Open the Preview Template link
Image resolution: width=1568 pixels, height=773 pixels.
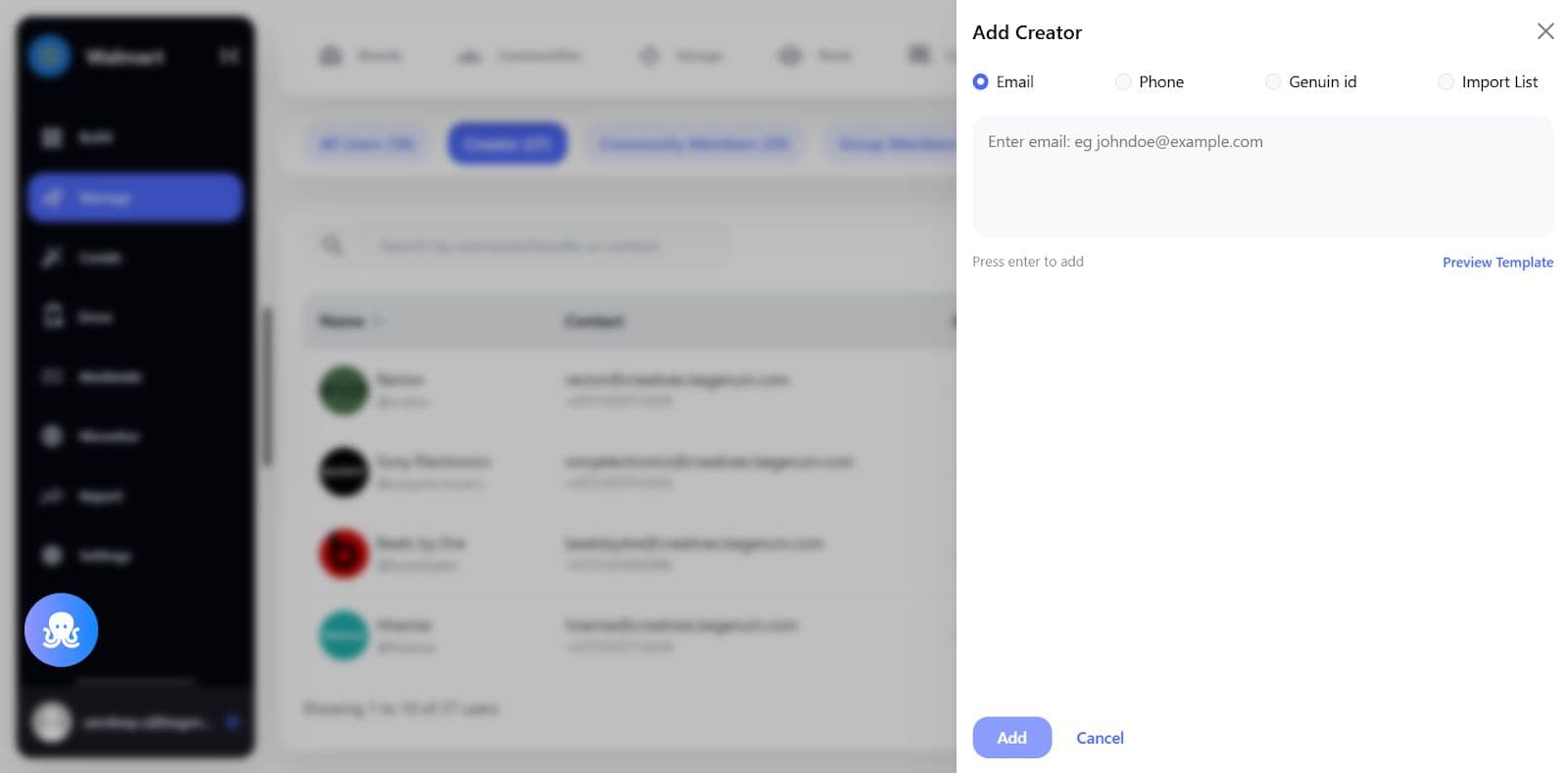click(1497, 263)
